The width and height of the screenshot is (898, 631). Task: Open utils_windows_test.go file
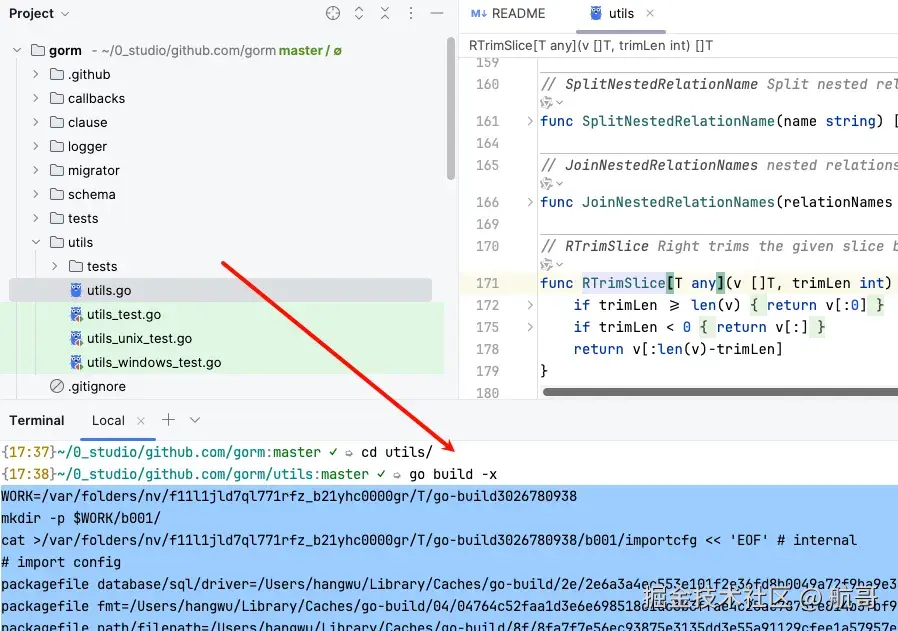click(153, 362)
